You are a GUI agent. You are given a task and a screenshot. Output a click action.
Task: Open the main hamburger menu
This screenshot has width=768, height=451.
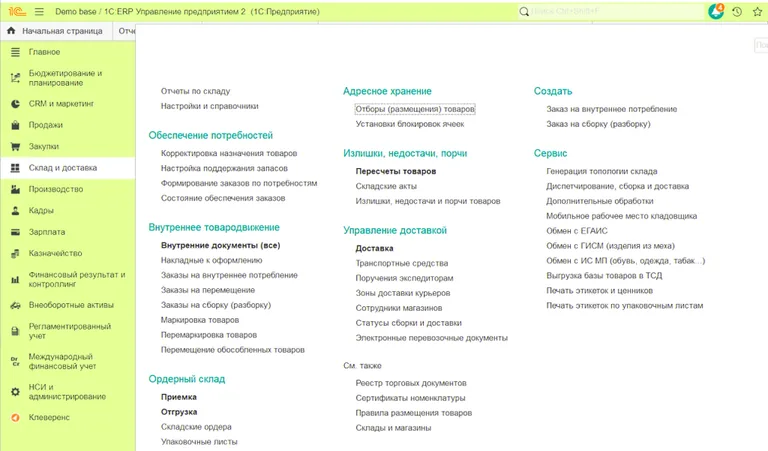[39, 11]
